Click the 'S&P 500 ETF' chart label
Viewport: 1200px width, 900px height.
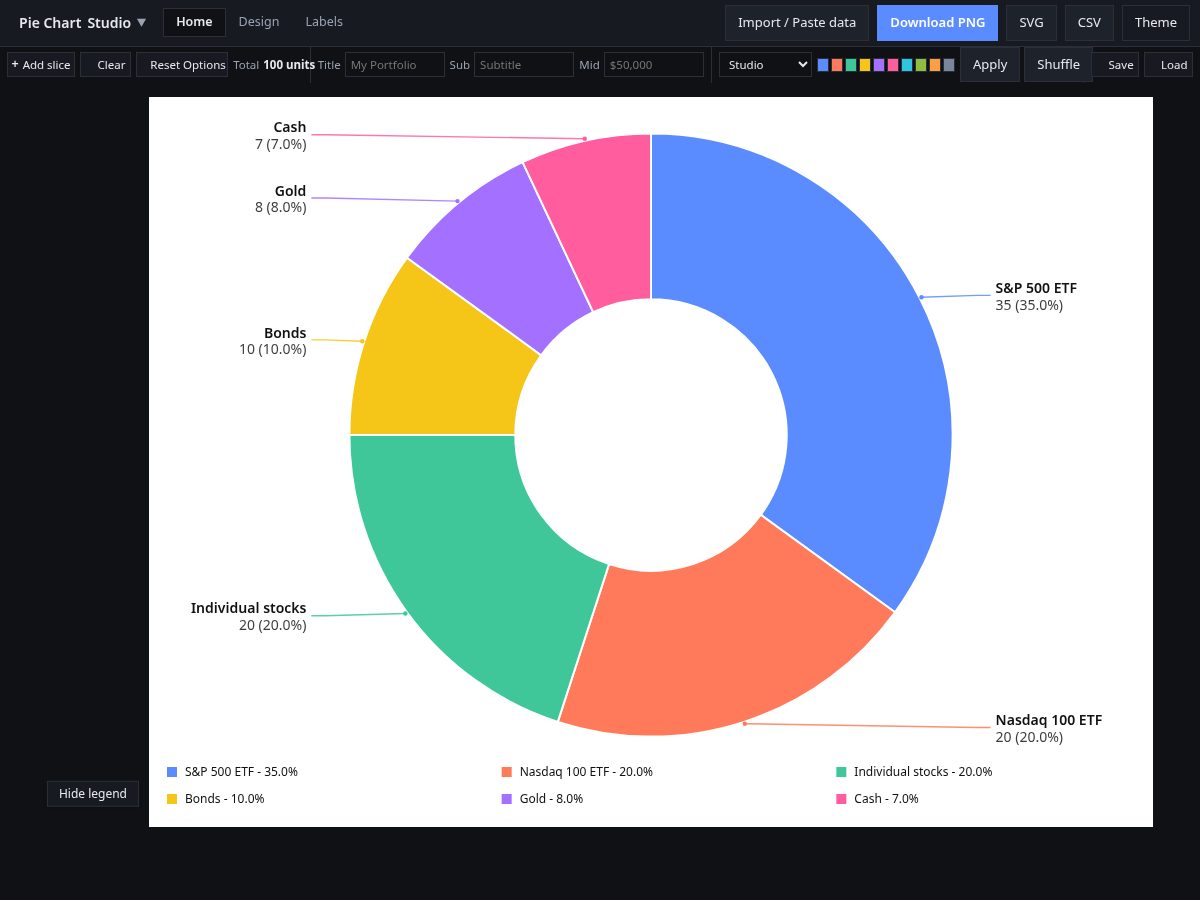(1036, 288)
